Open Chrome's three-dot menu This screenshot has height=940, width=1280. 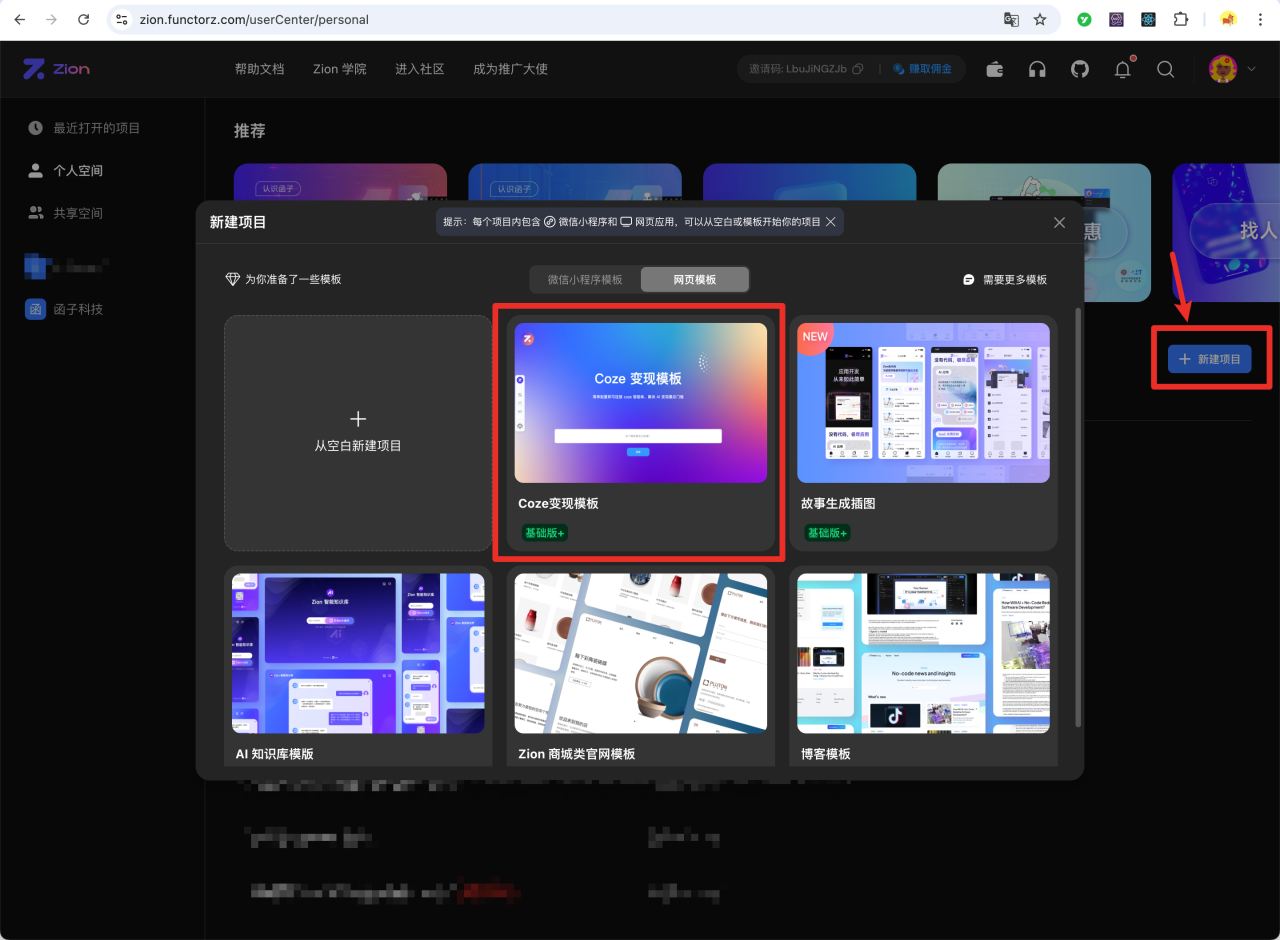[1262, 19]
